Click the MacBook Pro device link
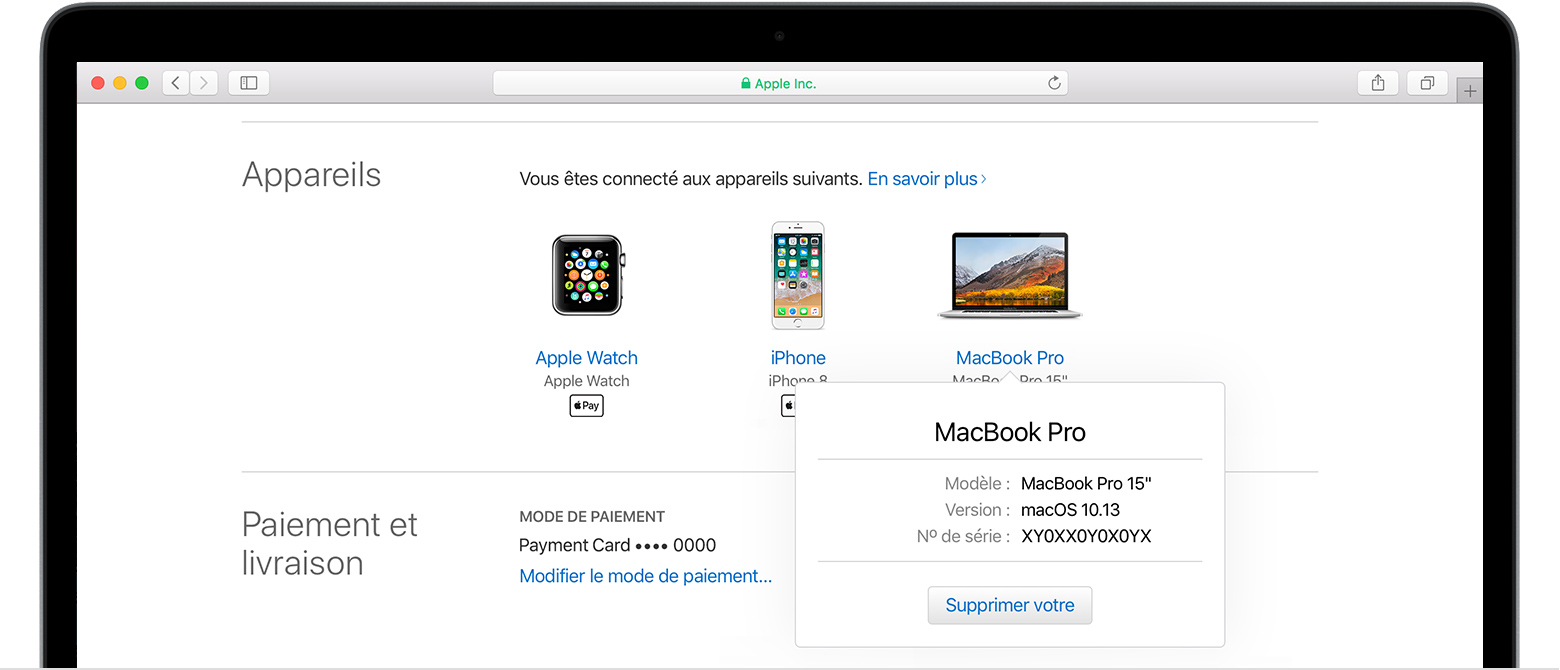Image resolution: width=1560 pixels, height=670 pixels. [1010, 358]
